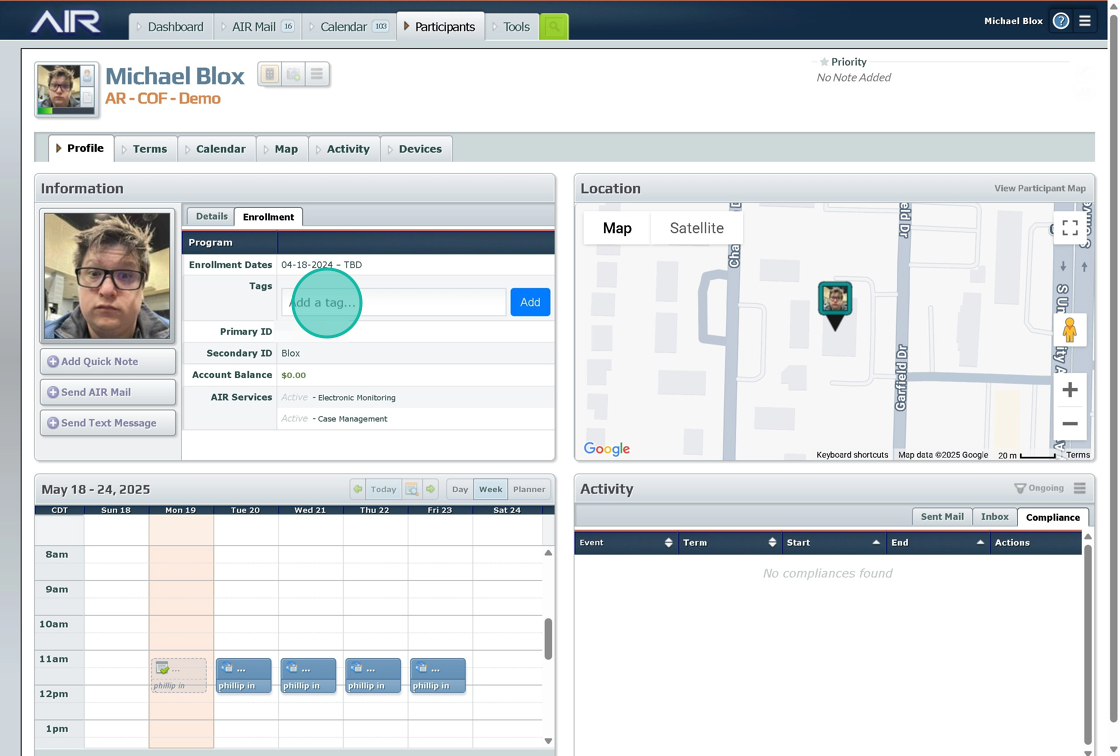The image size is (1120, 756).
Task: Click Send Text Message button
Action: click(x=108, y=423)
